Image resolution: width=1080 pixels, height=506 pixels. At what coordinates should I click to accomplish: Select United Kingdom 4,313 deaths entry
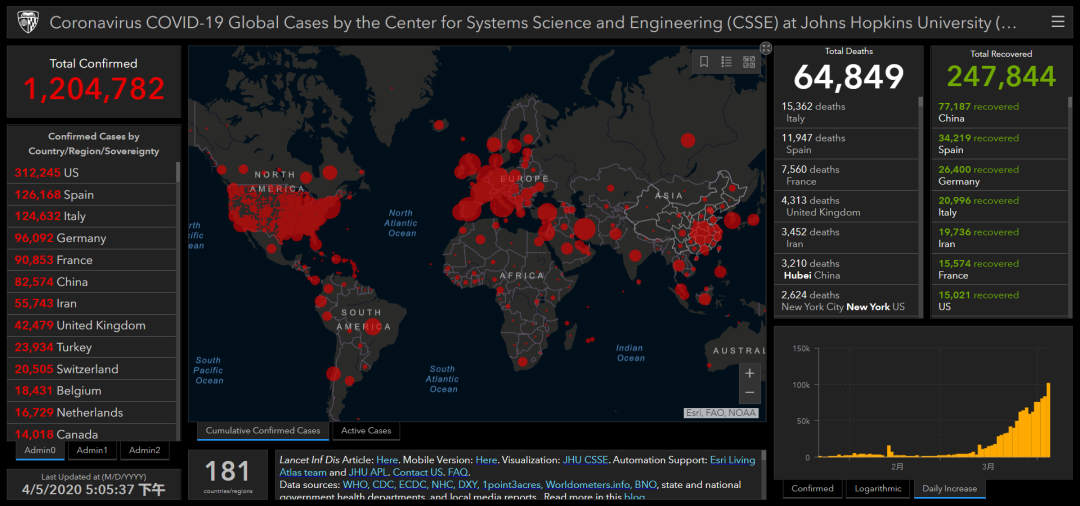tap(847, 207)
